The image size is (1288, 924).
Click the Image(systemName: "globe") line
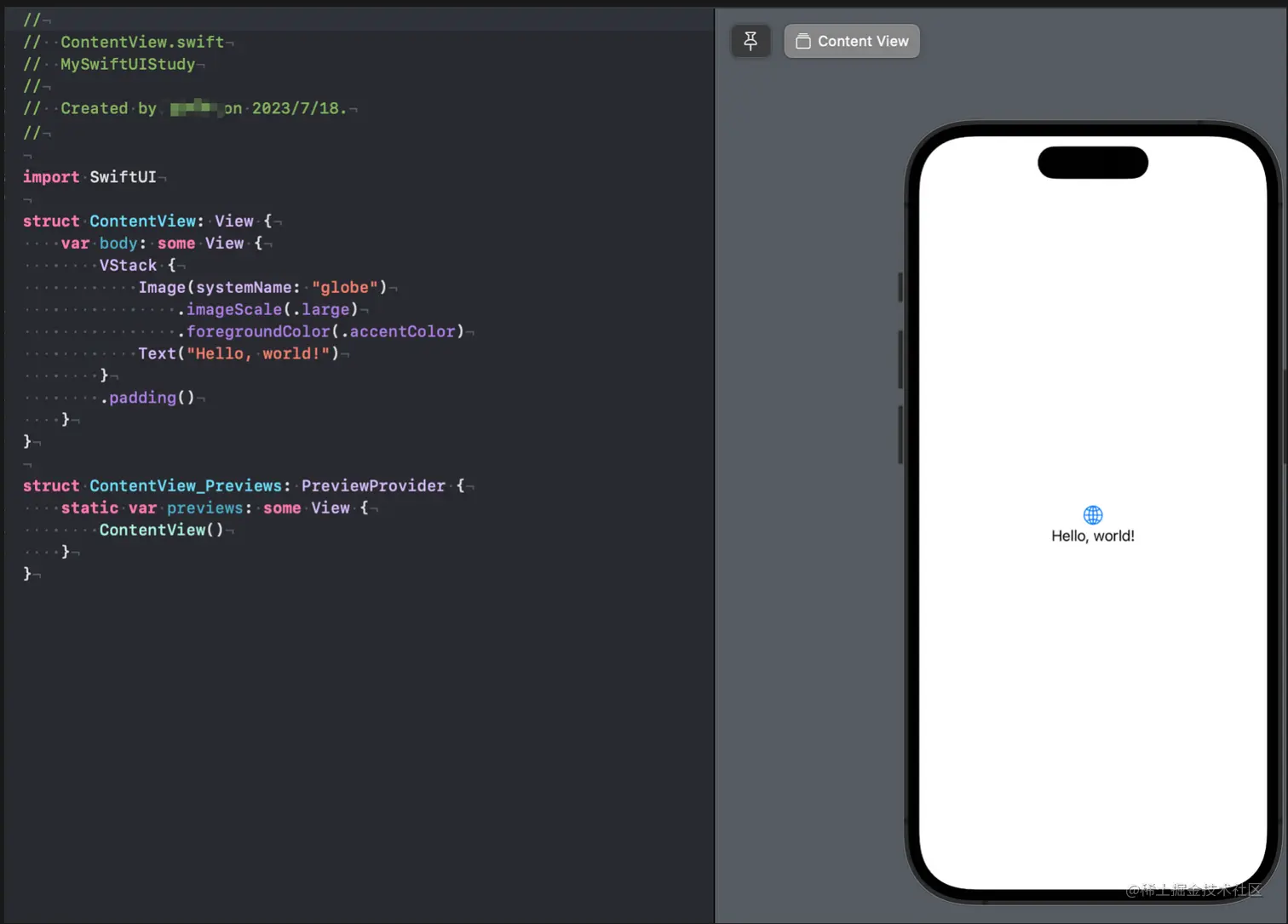tap(262, 288)
